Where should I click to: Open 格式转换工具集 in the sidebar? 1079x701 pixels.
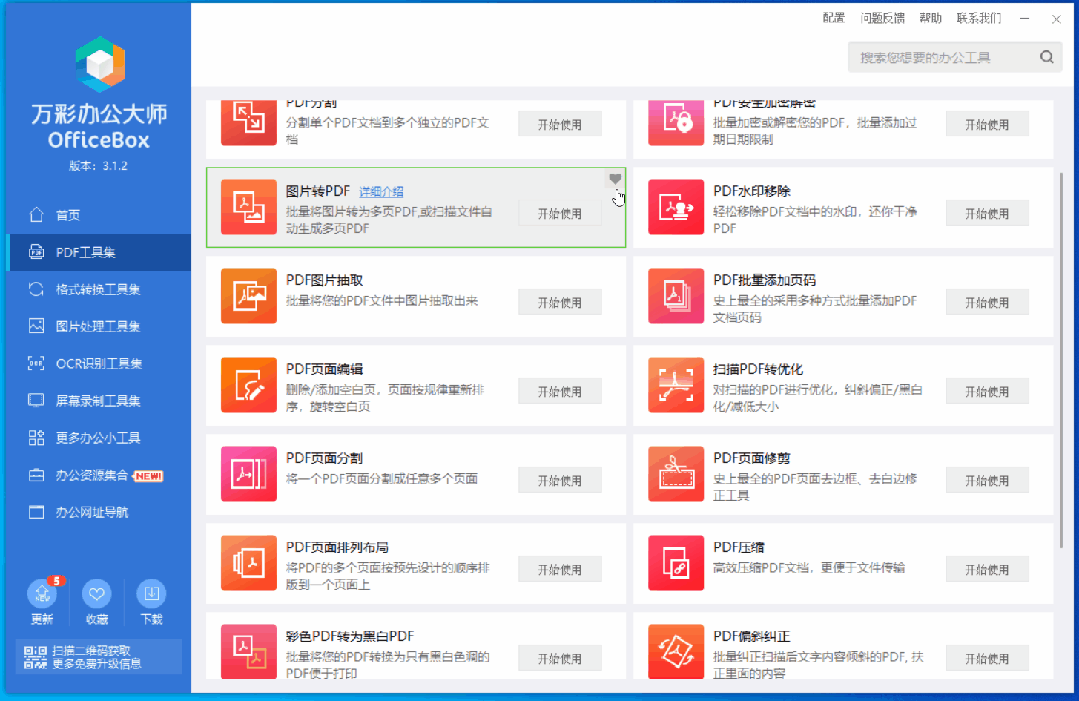pyautogui.click(x=98, y=290)
